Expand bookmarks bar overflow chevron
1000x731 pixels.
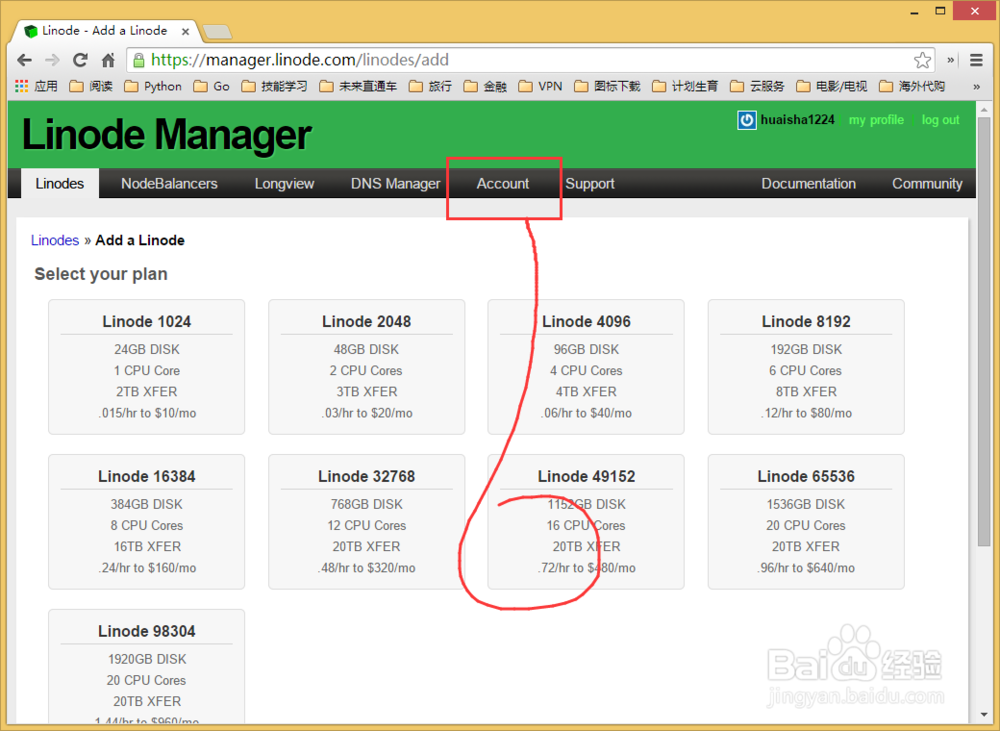tap(976, 86)
